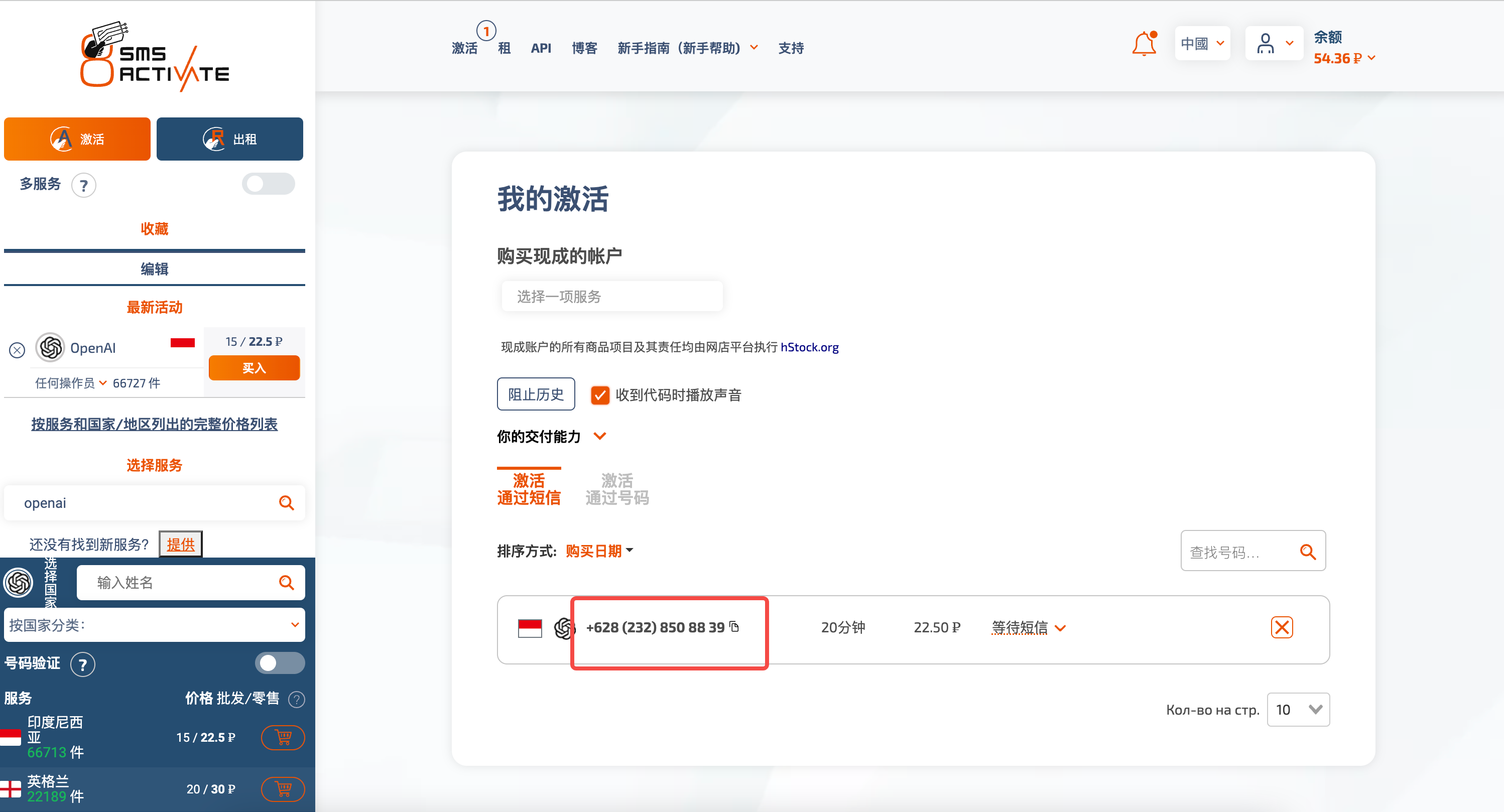Open the 博客 navigation item
This screenshot has width=1504, height=812.
coord(584,48)
